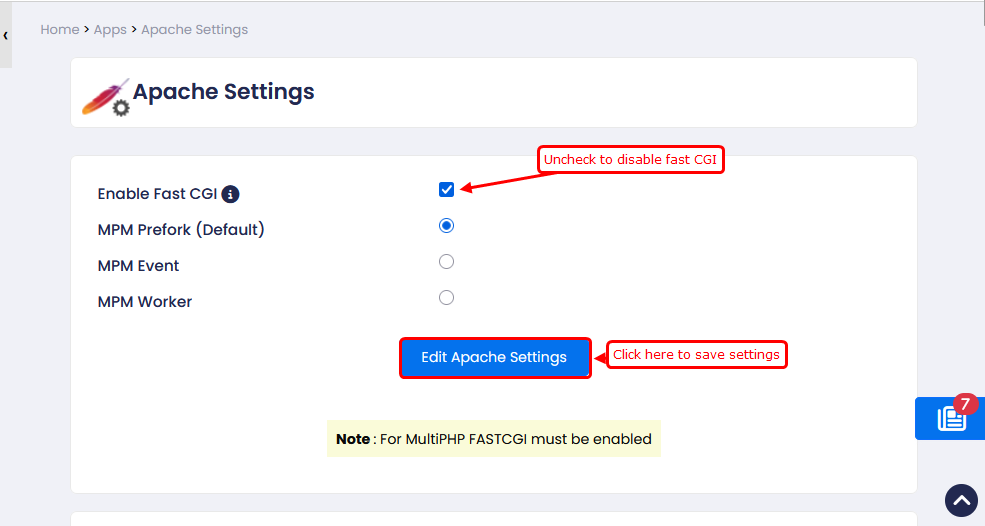Click the MPM Prefork (Default) label
985x526 pixels.
[181, 230]
